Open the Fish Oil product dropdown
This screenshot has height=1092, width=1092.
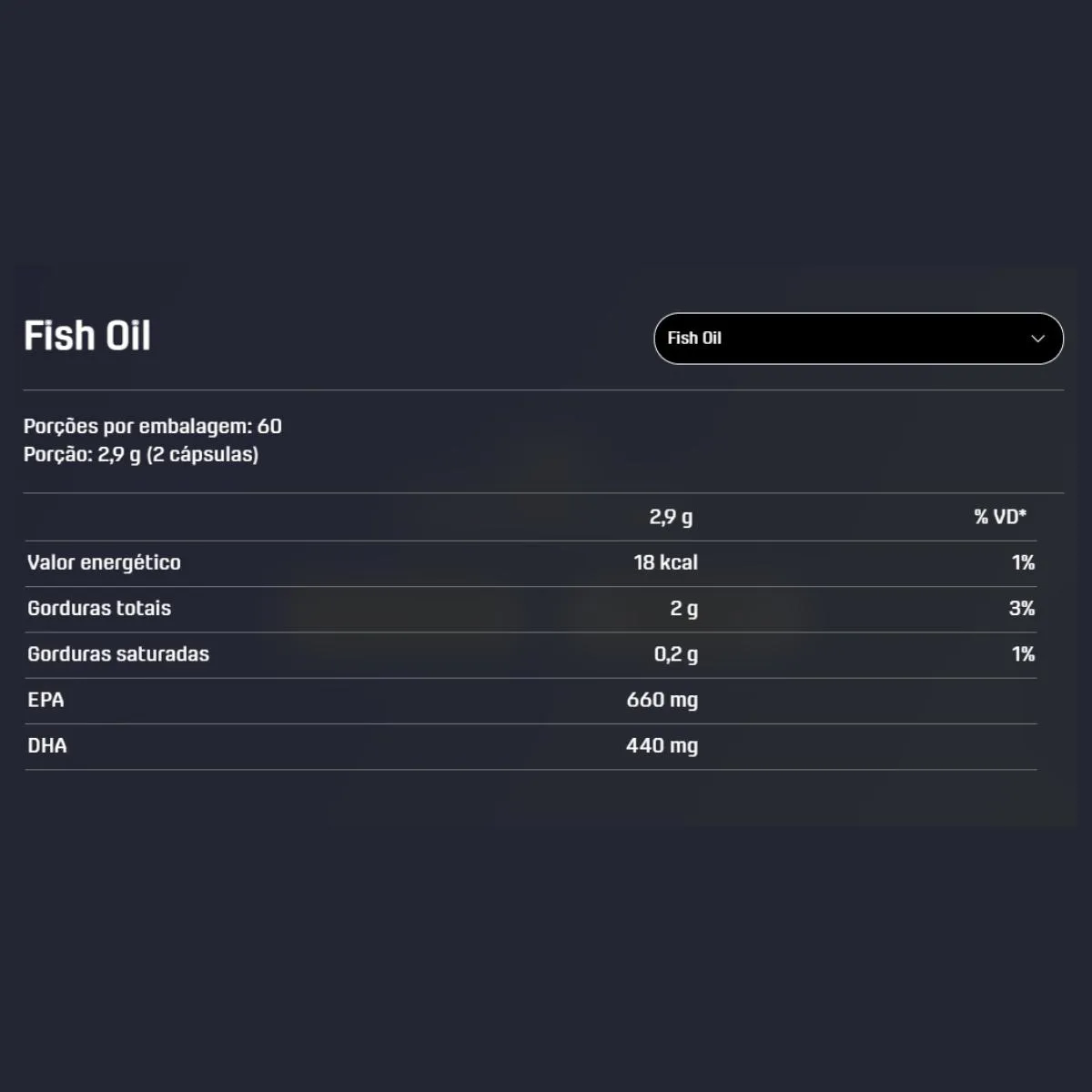pos(858,339)
